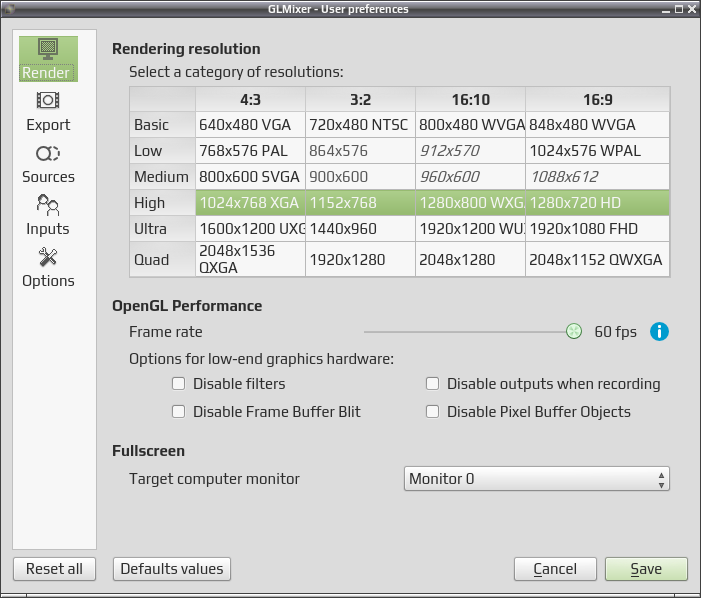This screenshot has width=701, height=598.
Task: Select the Medium resolution row header
Action: [162, 177]
